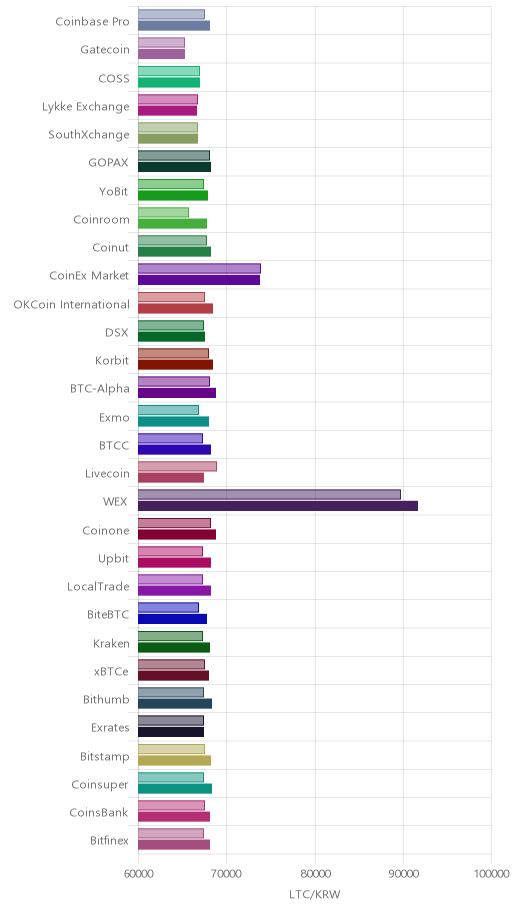Click the BiteBTC dark blue bar
Screen dimensions: 512x912
pos(172,619)
